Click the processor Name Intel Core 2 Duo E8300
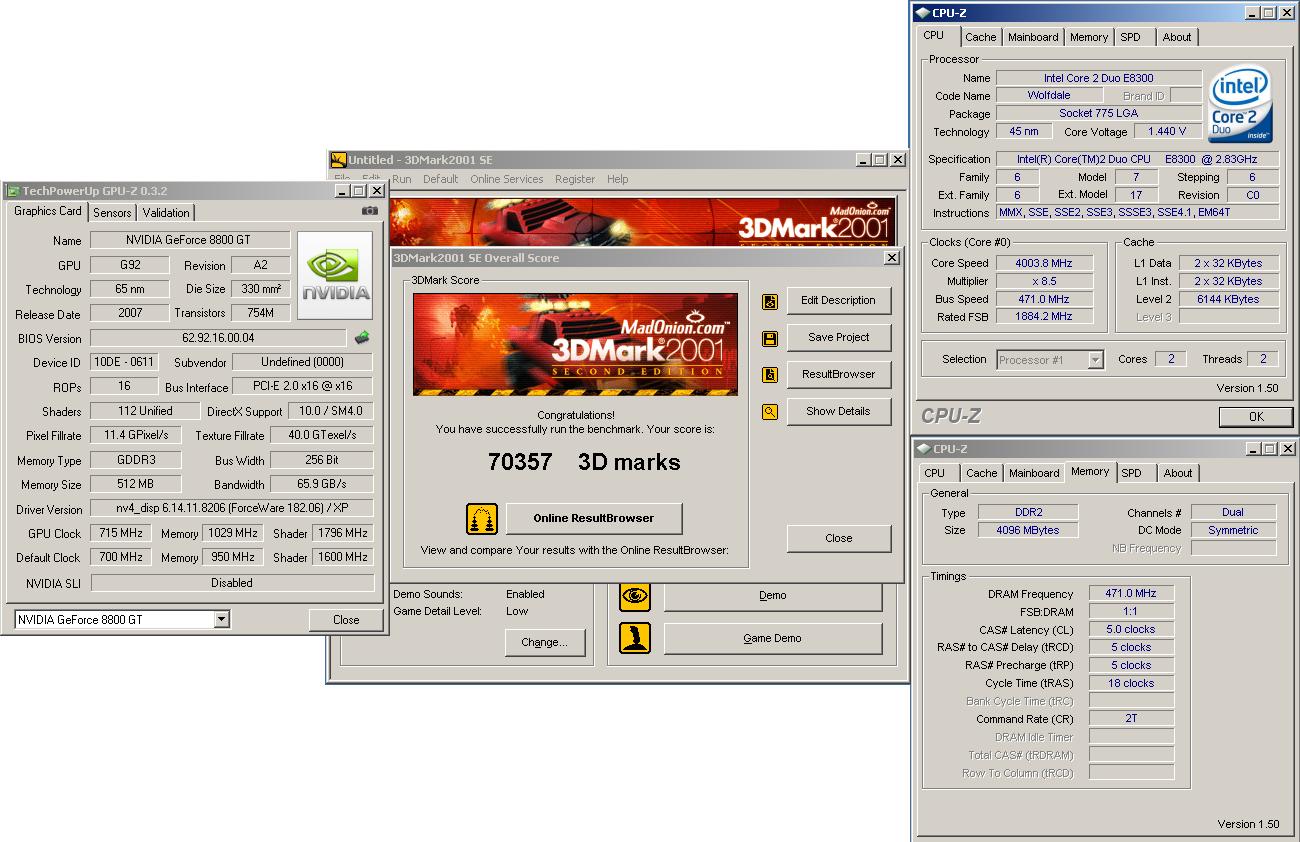Screen dimensions: 1300x842 tap(1098, 78)
